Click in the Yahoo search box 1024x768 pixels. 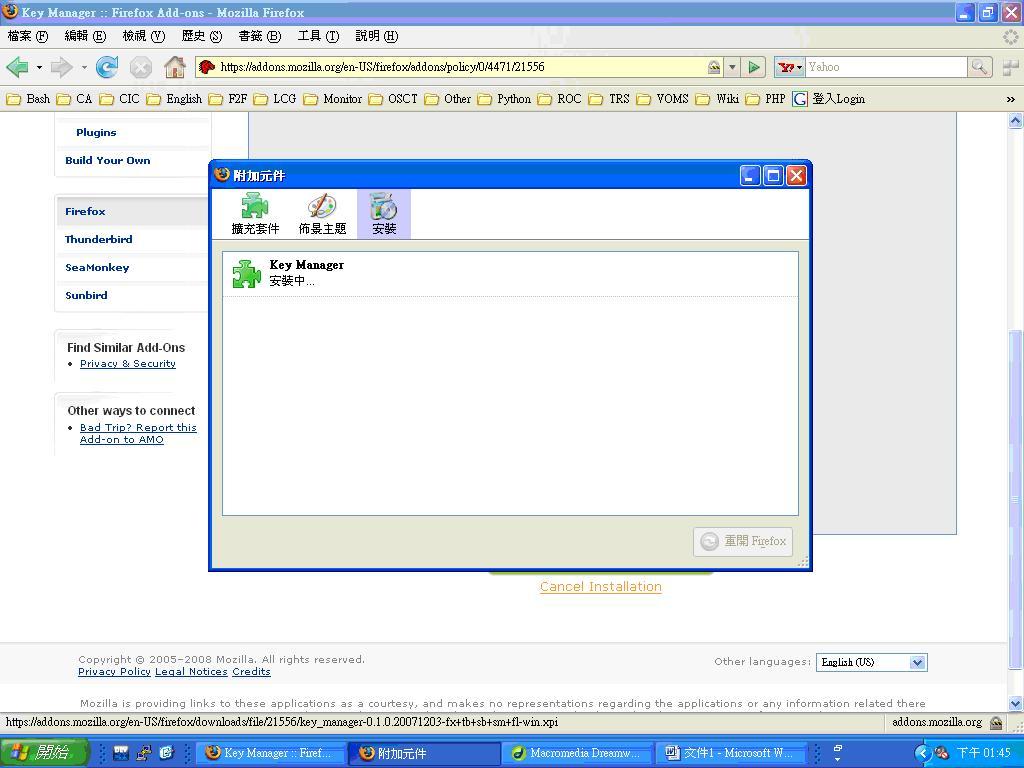(x=886, y=67)
